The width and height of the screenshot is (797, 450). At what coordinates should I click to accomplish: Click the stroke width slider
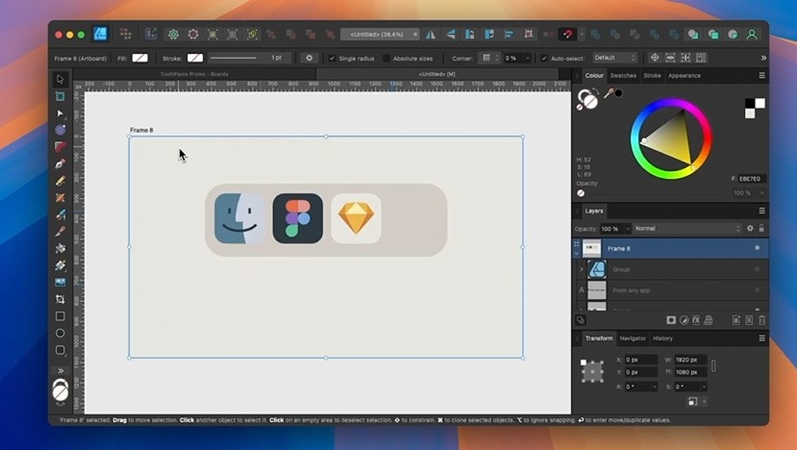pyautogui.click(x=234, y=58)
